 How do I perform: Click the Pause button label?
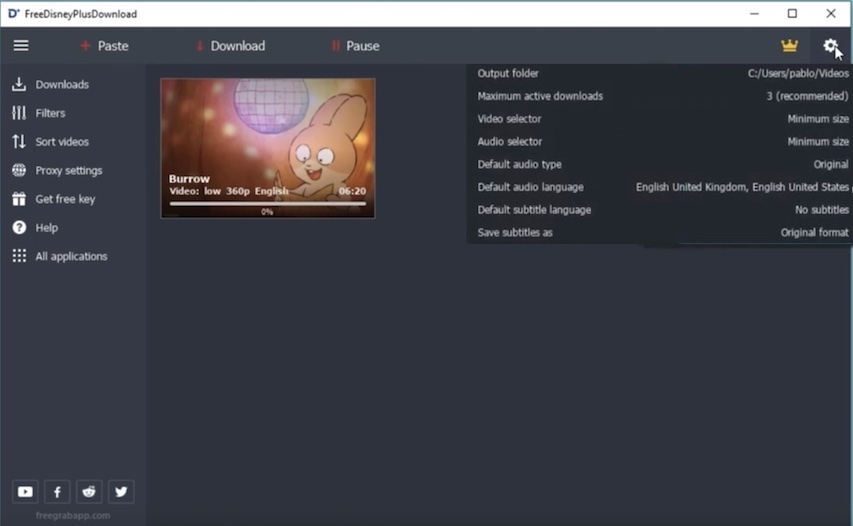coord(363,46)
